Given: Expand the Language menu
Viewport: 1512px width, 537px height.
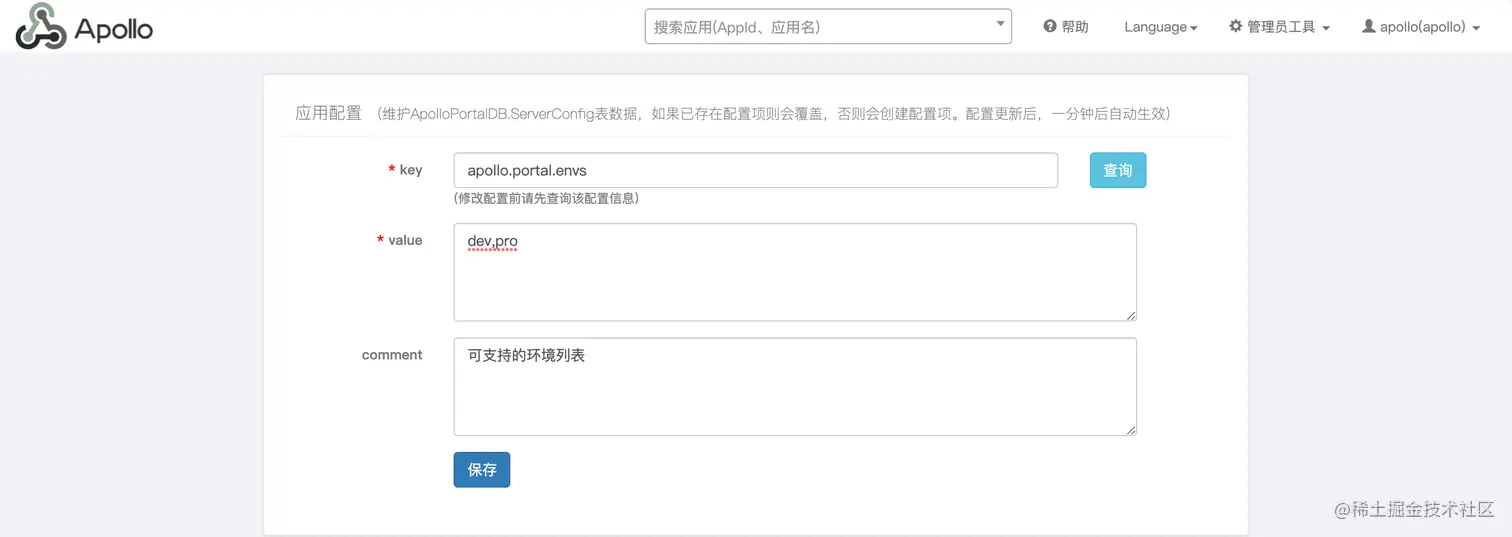Looking at the screenshot, I should point(1160,27).
